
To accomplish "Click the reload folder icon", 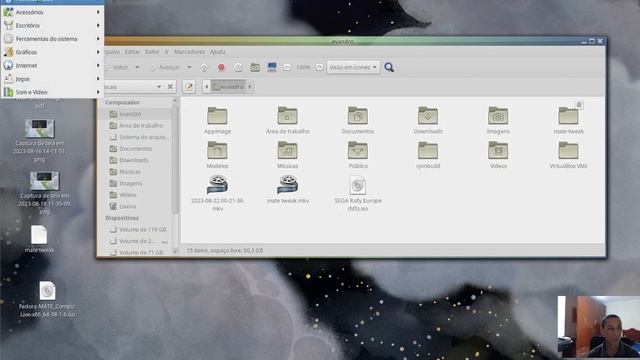I will coord(238,67).
